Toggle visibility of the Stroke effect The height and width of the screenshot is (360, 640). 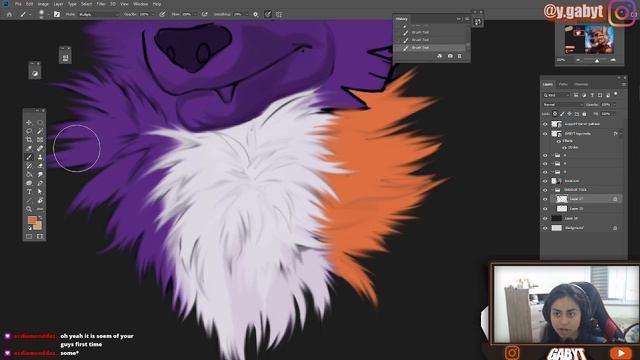[x=564, y=147]
